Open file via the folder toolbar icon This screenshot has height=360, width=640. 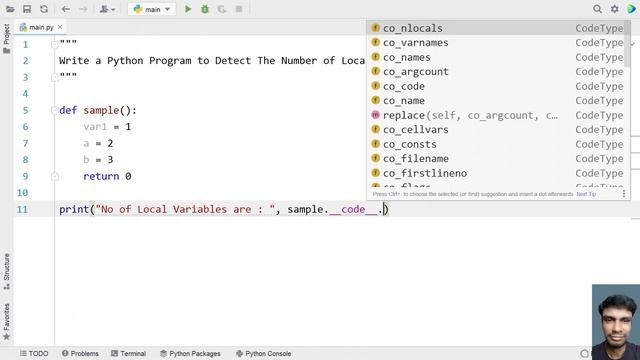point(10,9)
